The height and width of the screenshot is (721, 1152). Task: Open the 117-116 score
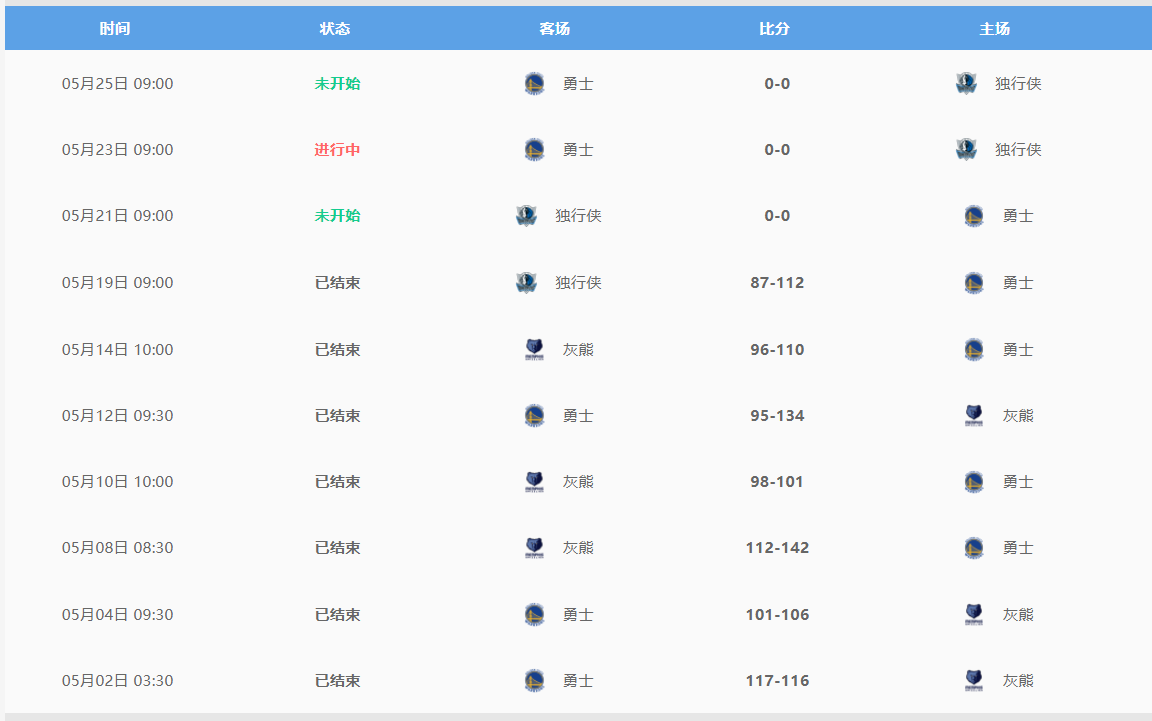pyautogui.click(x=777, y=681)
